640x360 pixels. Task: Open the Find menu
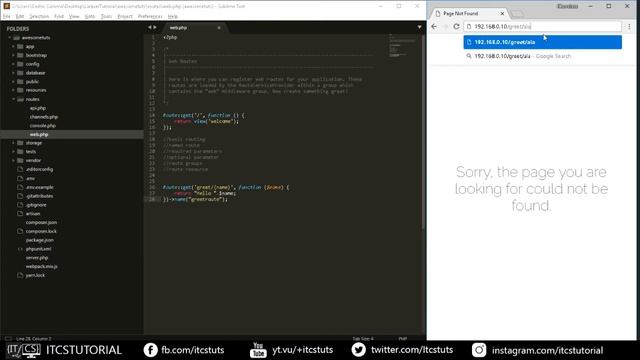(x=59, y=16)
